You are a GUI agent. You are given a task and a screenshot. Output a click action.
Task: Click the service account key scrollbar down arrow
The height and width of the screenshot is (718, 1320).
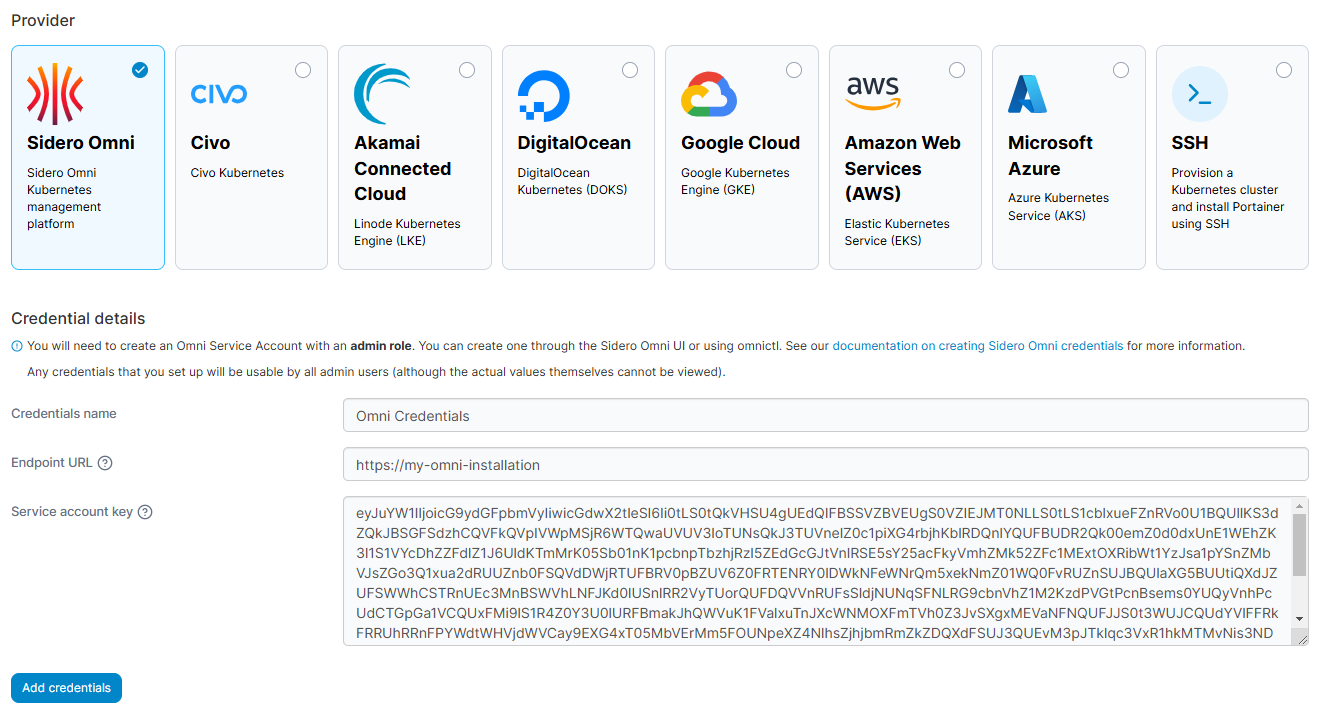pos(1299,619)
